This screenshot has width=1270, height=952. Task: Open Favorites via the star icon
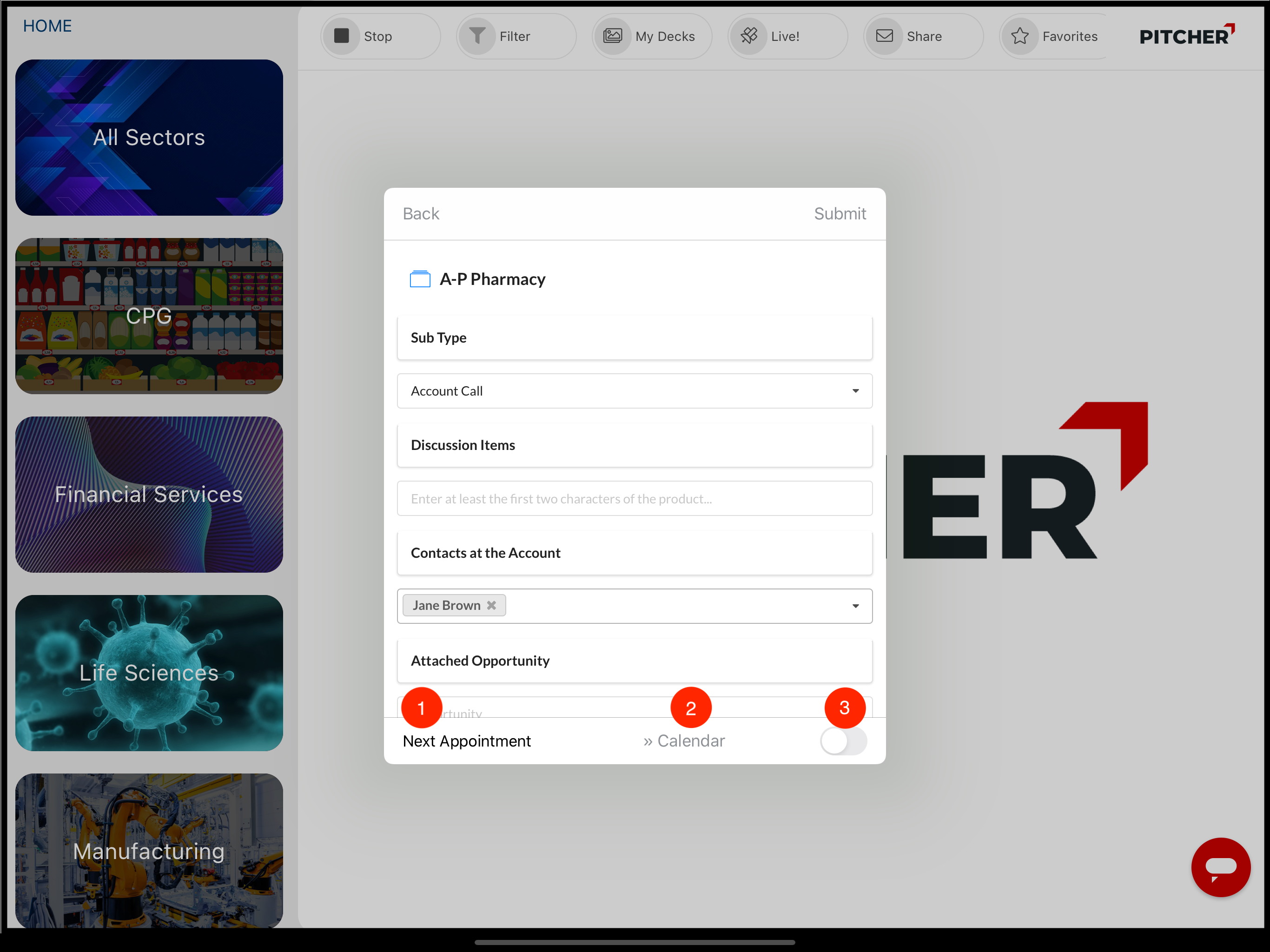[x=1020, y=36]
